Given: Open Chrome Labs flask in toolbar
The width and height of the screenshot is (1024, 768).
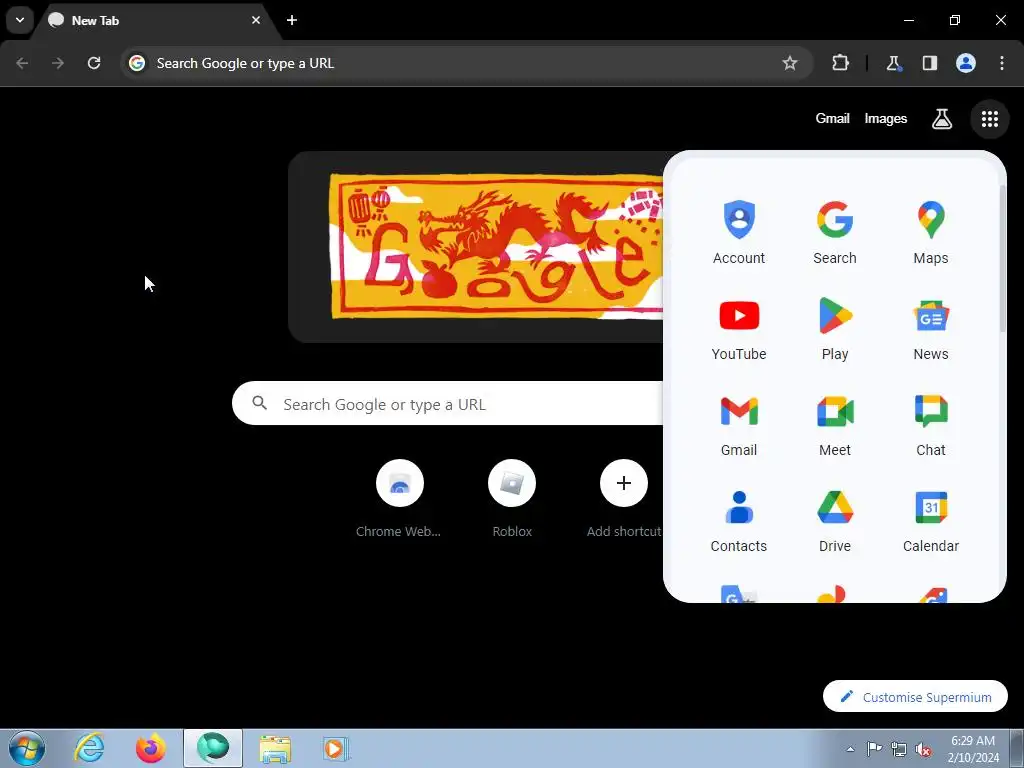Looking at the screenshot, I should (x=893, y=63).
